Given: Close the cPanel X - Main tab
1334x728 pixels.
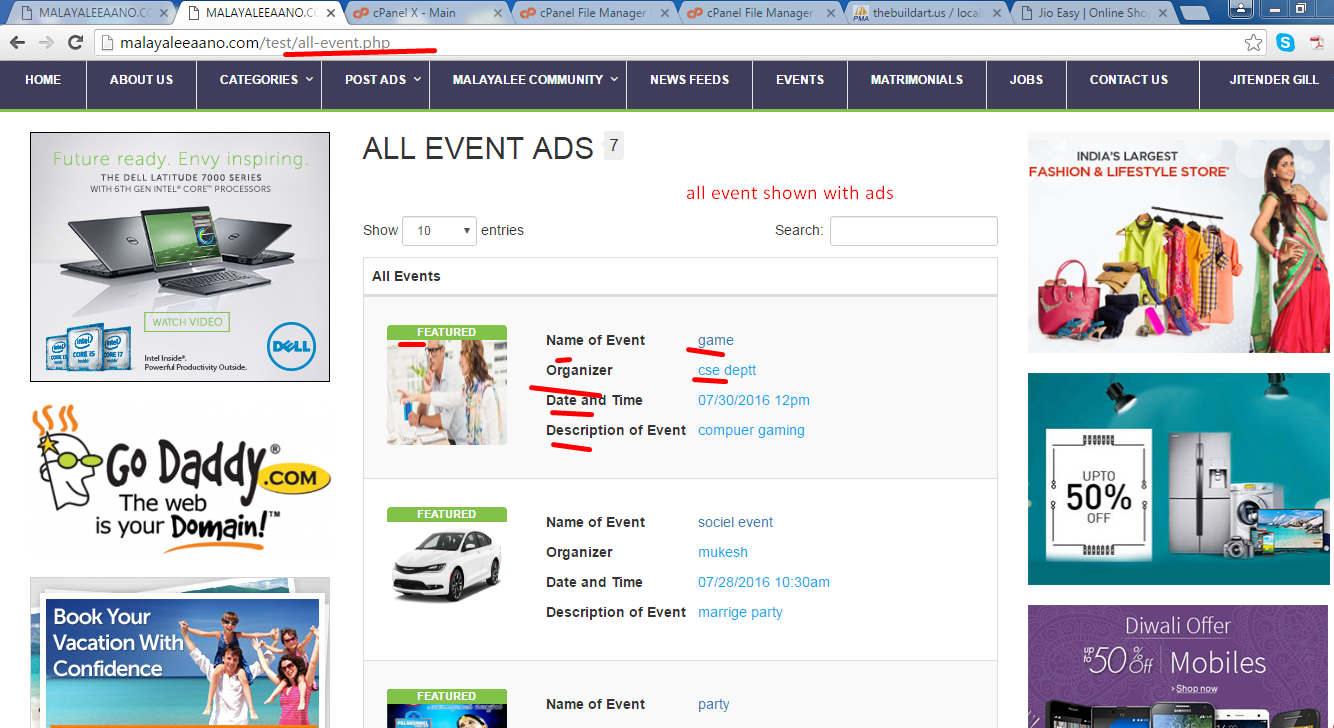Looking at the screenshot, I should point(496,13).
